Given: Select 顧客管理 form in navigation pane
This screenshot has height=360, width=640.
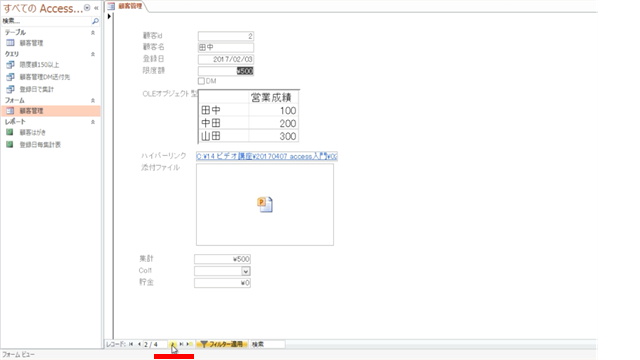Looking at the screenshot, I should (31, 111).
